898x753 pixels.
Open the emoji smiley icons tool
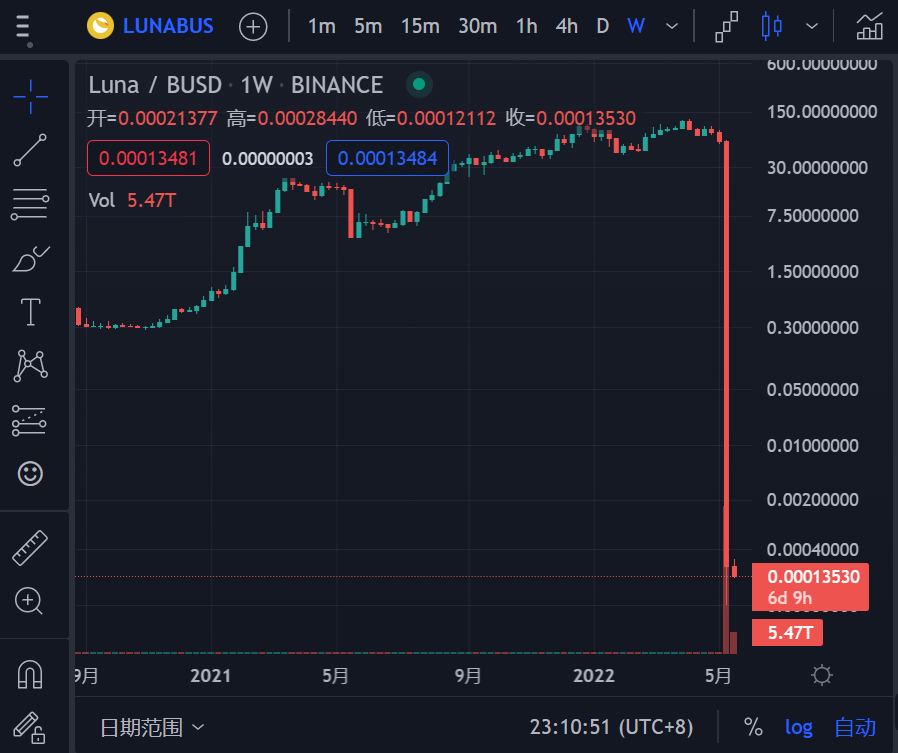point(30,474)
